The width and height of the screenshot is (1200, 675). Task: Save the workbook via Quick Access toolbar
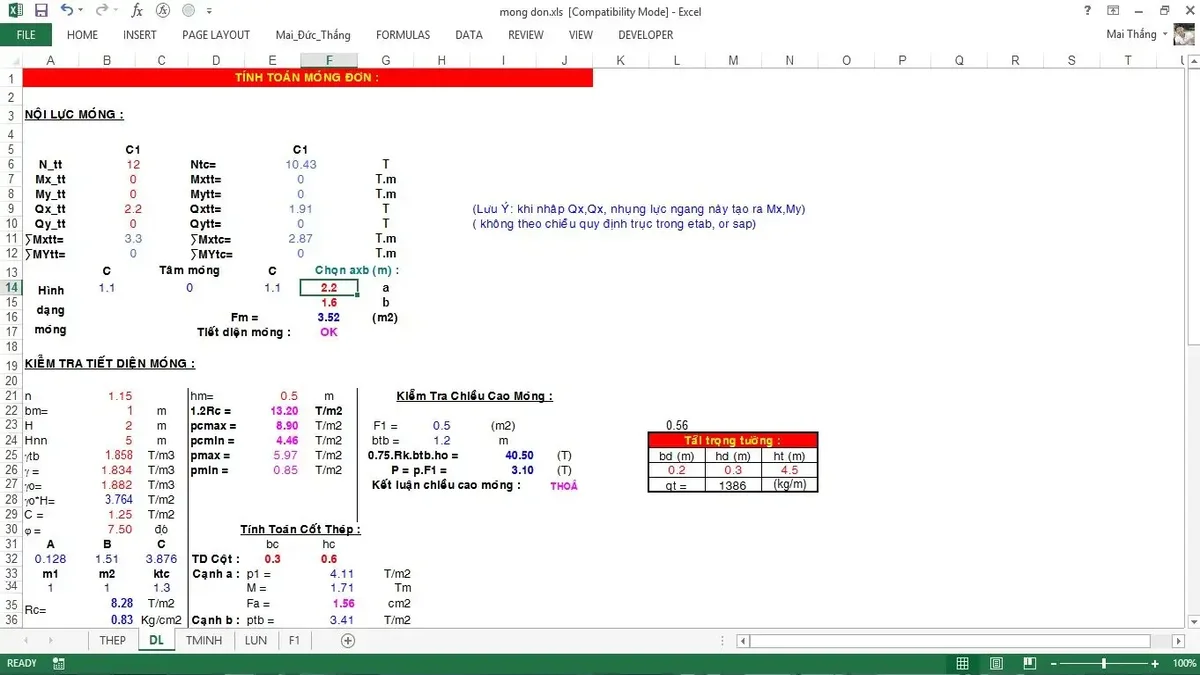pos(39,10)
